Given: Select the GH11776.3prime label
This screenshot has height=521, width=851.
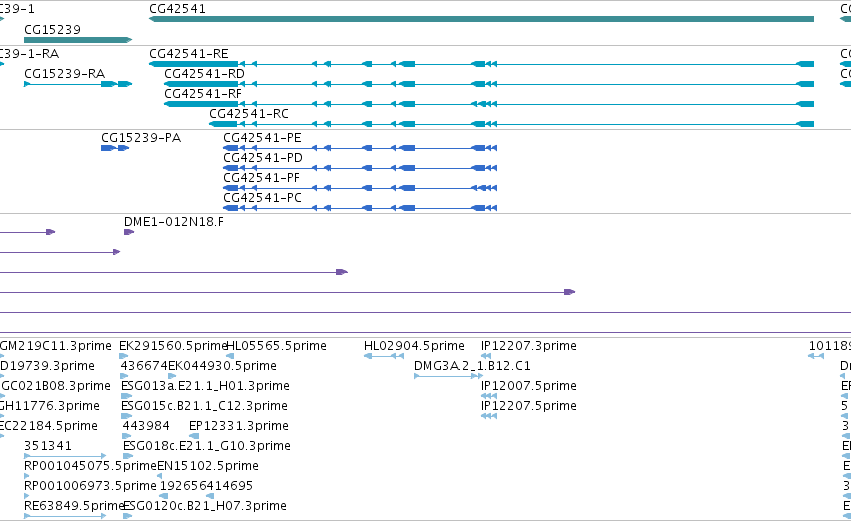Looking at the screenshot, I should (x=49, y=406).
